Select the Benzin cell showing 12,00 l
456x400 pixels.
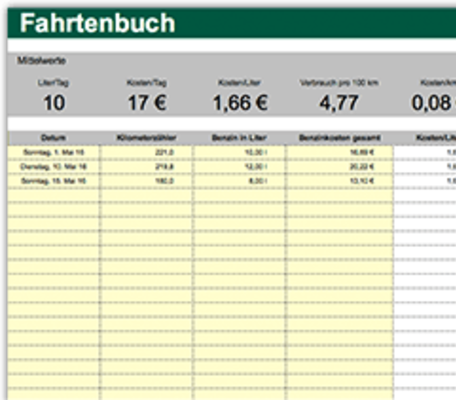pyautogui.click(x=239, y=167)
